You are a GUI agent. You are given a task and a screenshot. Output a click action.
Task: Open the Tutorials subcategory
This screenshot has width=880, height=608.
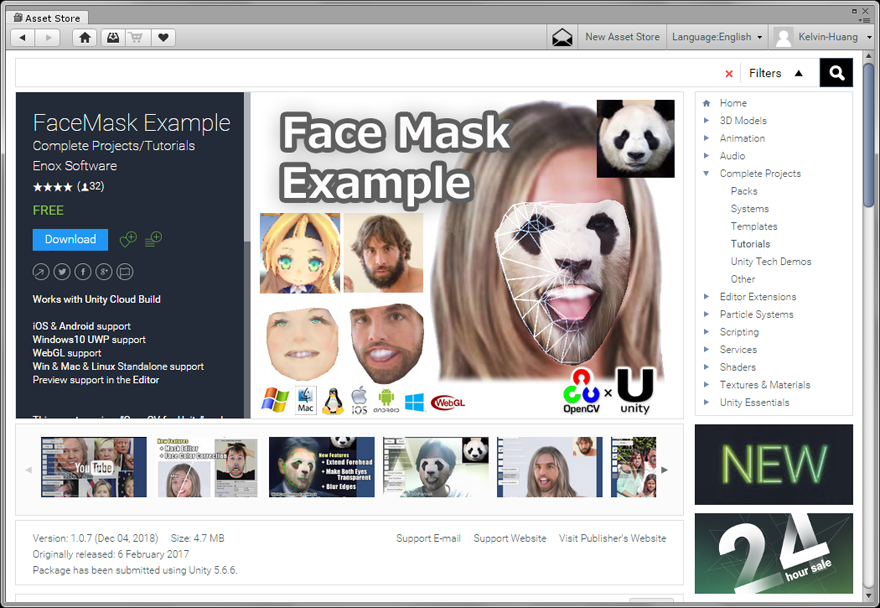[x=750, y=244]
